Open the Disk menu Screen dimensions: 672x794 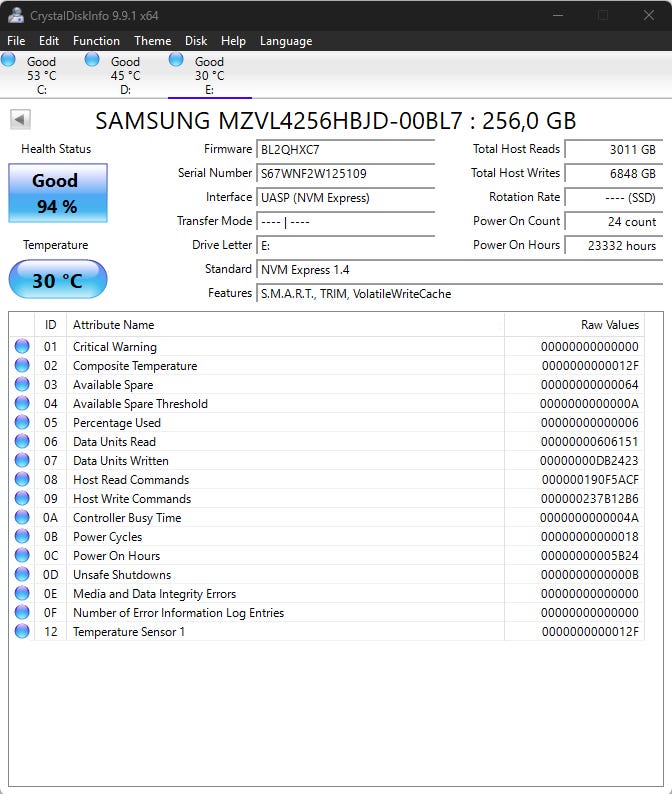[196, 41]
